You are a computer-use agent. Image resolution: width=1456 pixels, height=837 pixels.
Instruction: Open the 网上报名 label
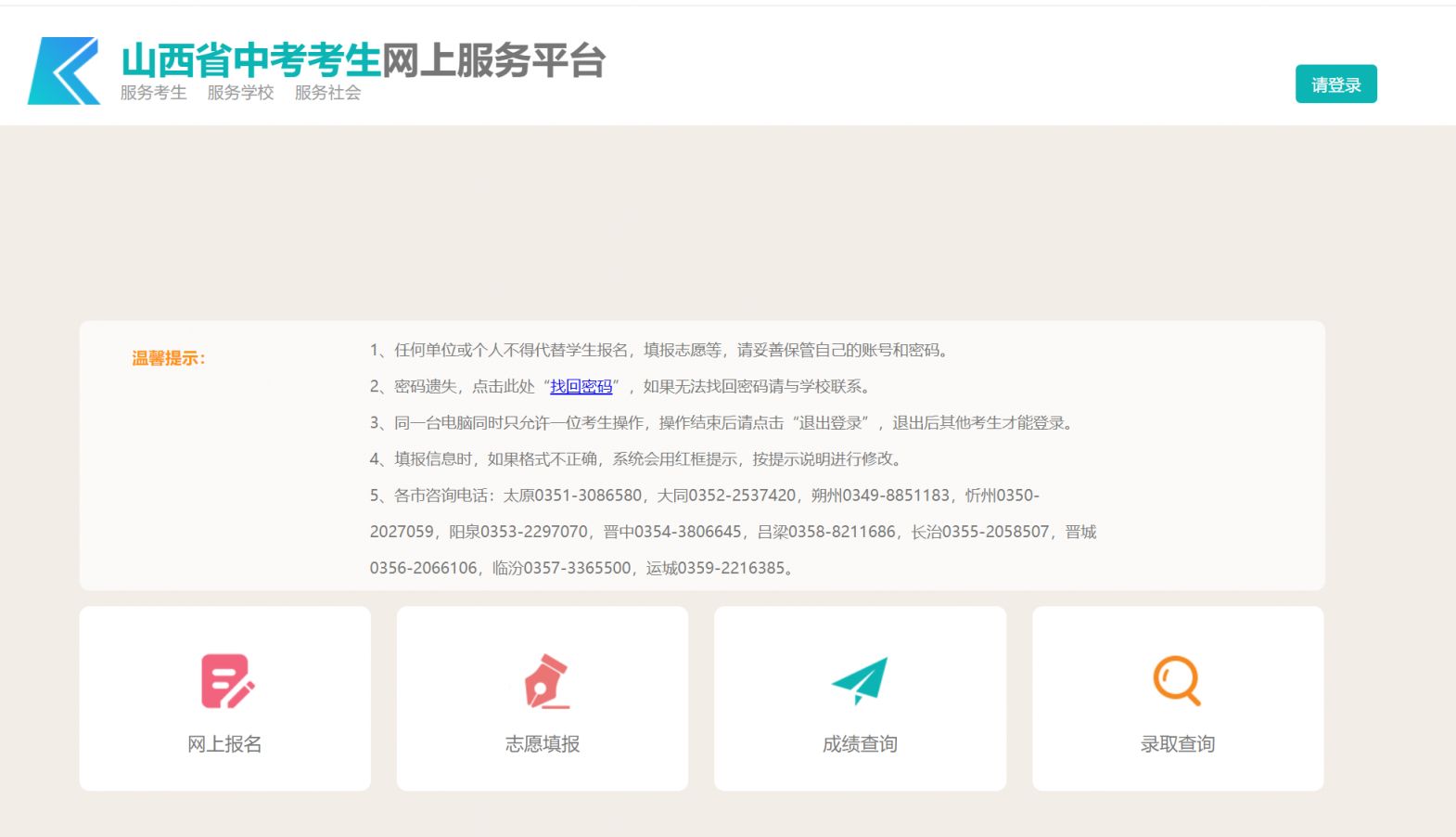click(x=224, y=744)
